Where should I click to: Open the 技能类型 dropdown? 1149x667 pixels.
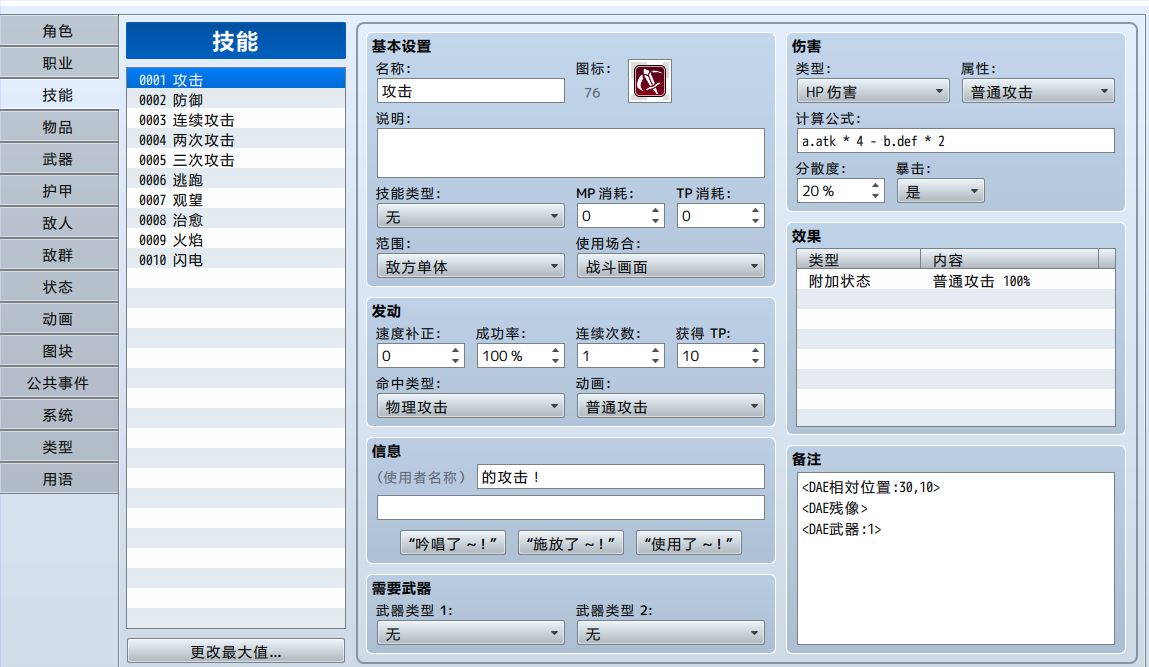tap(470, 216)
